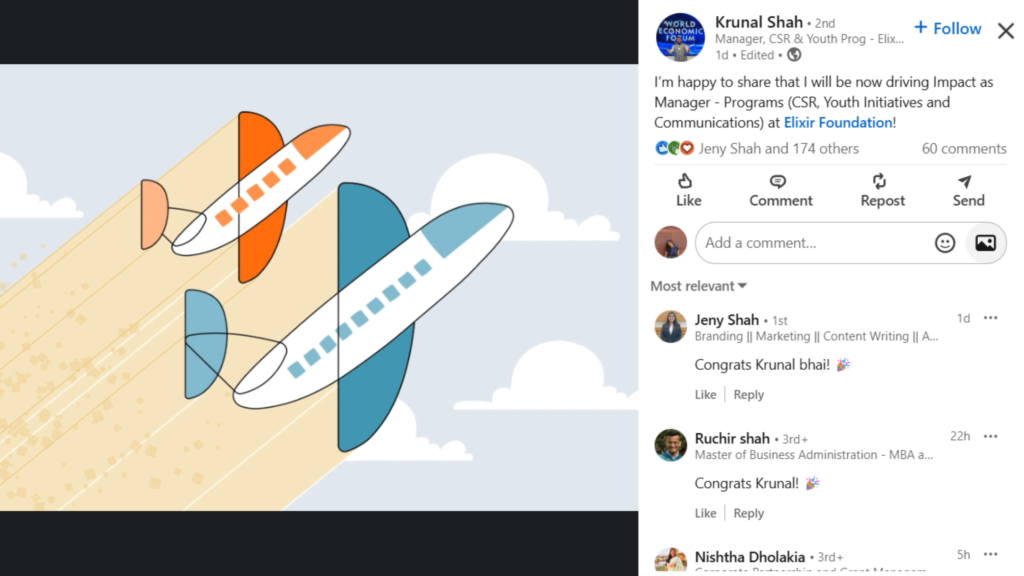1024x576 pixels.
Task: Open emoji picker in comment box
Action: pyautogui.click(x=944, y=243)
